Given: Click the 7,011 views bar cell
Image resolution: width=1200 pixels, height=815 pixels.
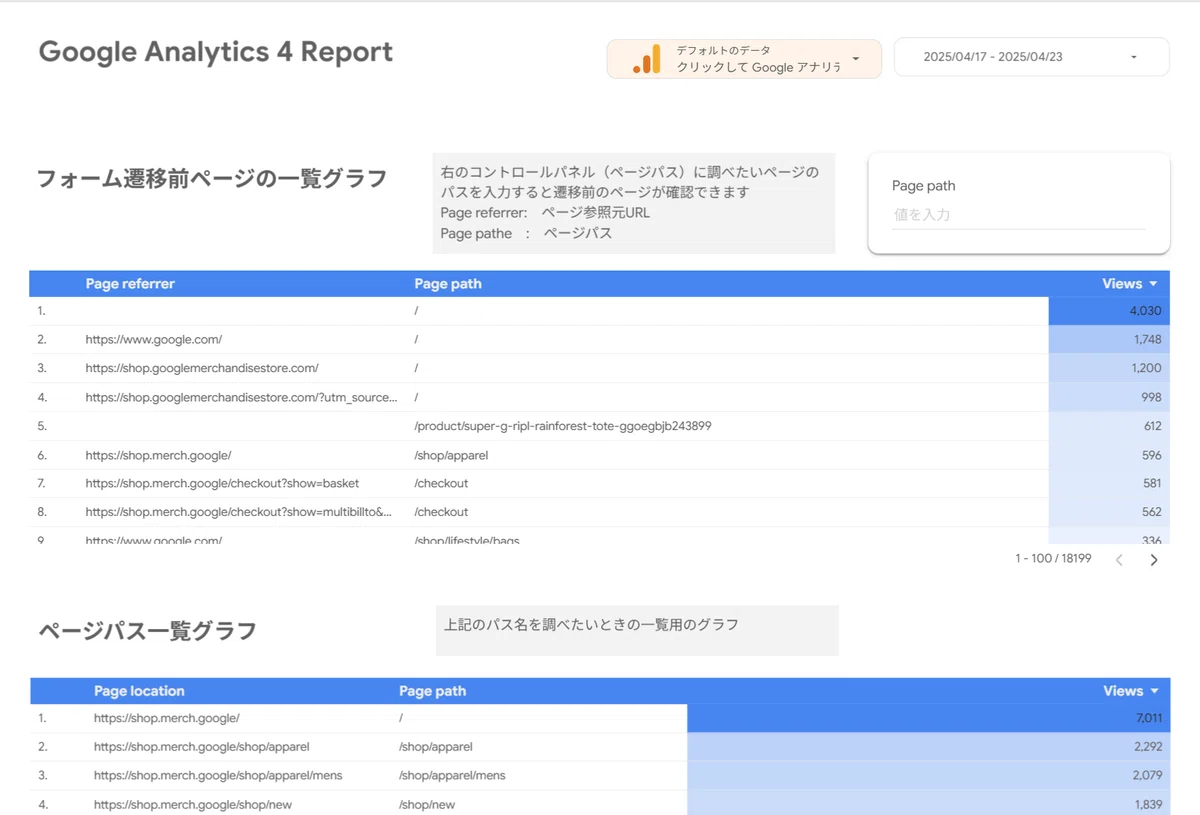Looking at the screenshot, I should tap(929, 718).
